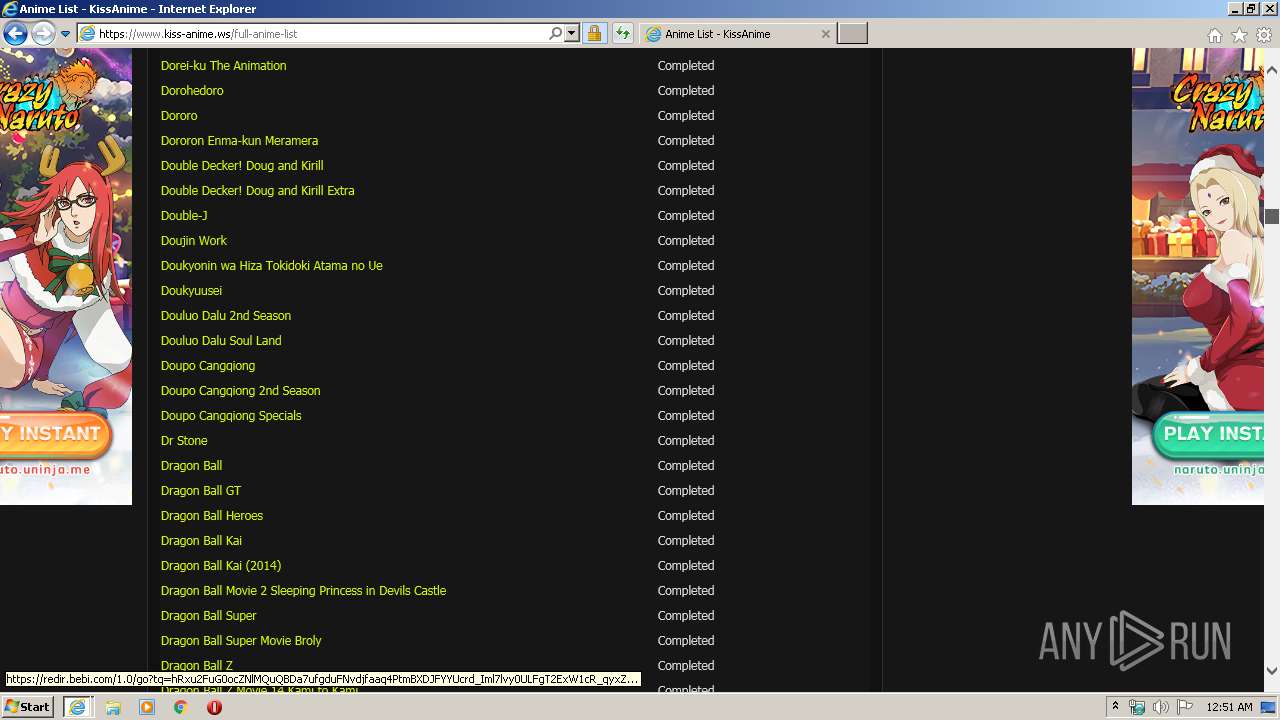Close the Anime List tab
The width and height of the screenshot is (1280, 720).
pyautogui.click(x=825, y=34)
